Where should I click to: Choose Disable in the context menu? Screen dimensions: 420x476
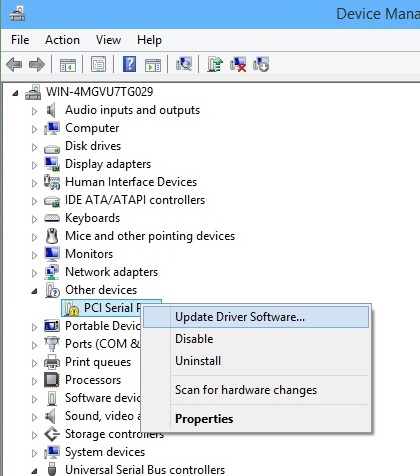pos(256,339)
